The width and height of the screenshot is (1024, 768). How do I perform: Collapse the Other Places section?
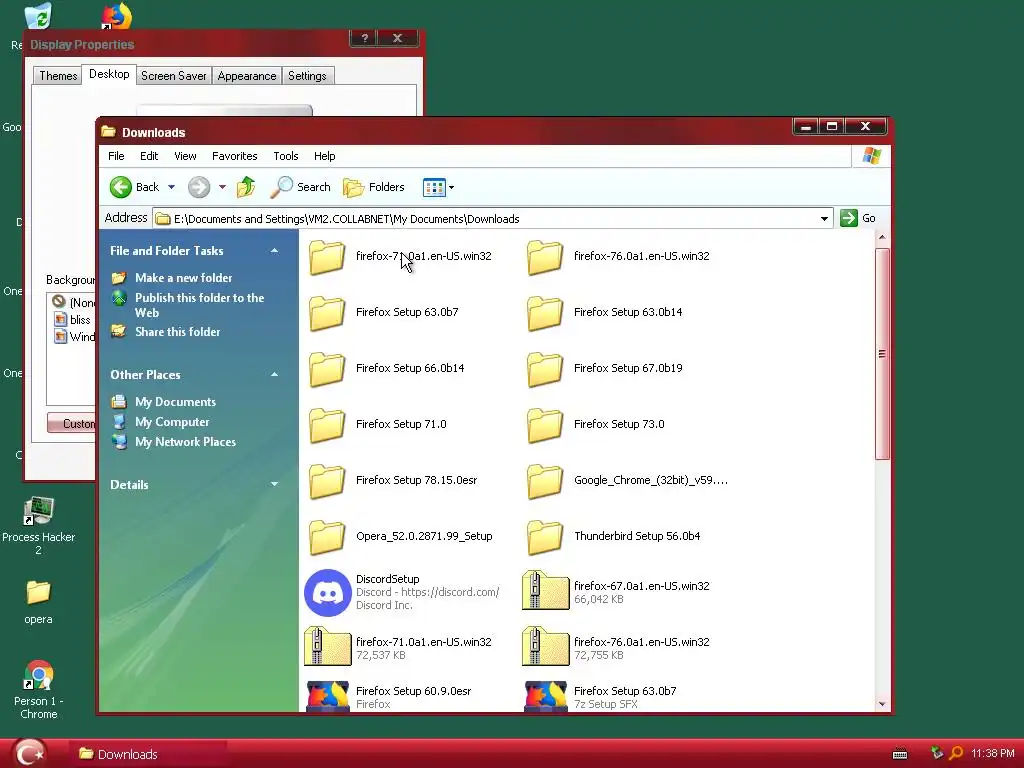[x=274, y=375]
